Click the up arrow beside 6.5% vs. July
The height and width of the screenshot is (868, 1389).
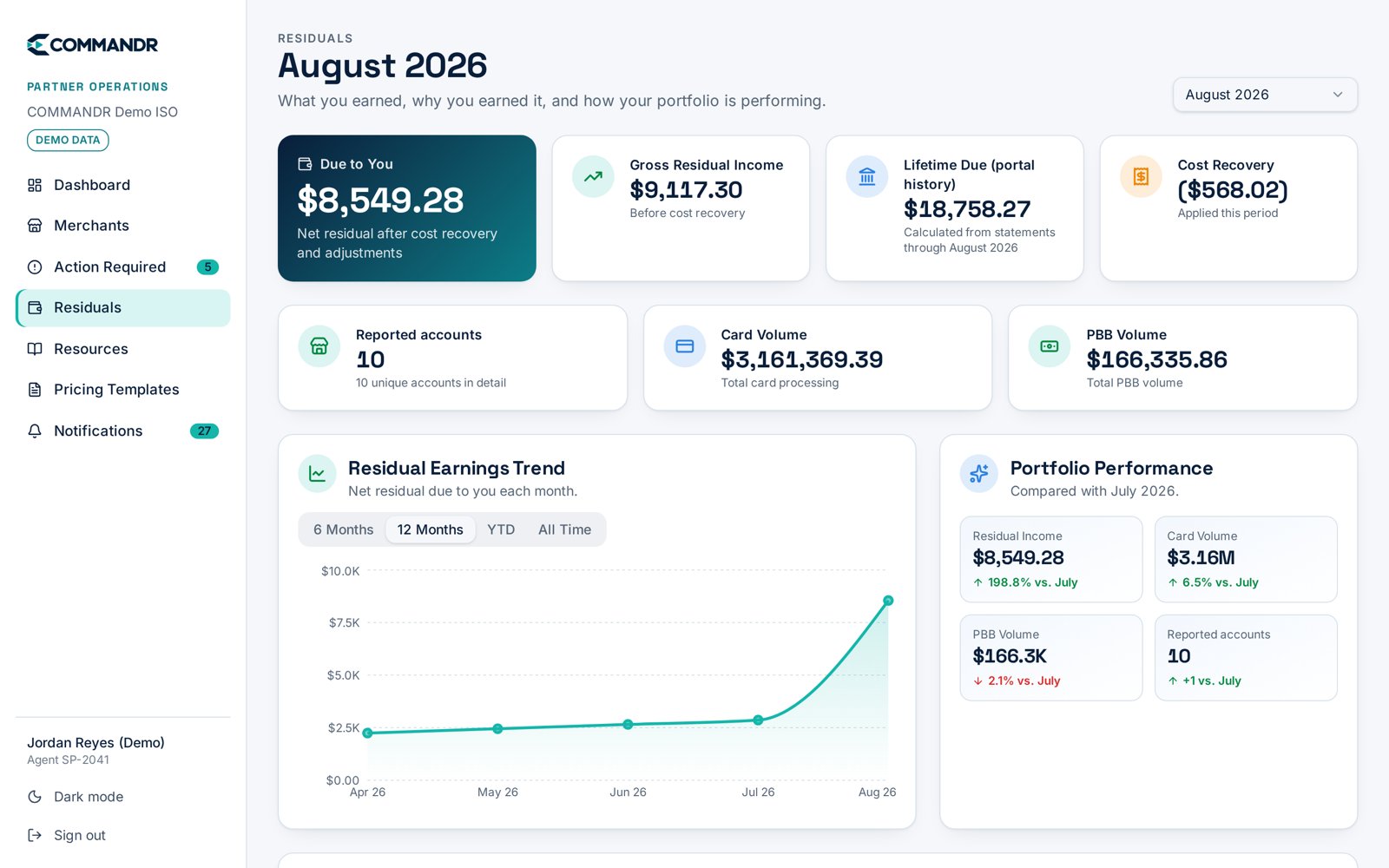pyautogui.click(x=1173, y=582)
